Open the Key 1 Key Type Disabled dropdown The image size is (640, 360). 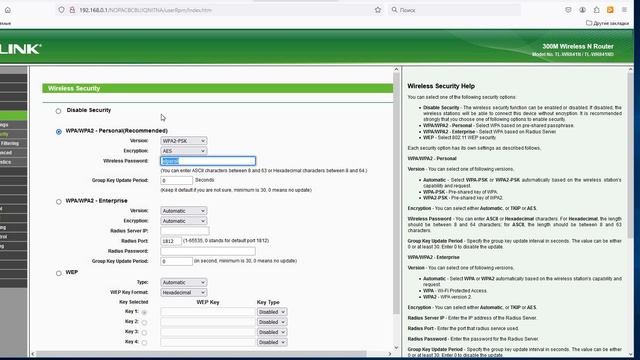click(272, 312)
